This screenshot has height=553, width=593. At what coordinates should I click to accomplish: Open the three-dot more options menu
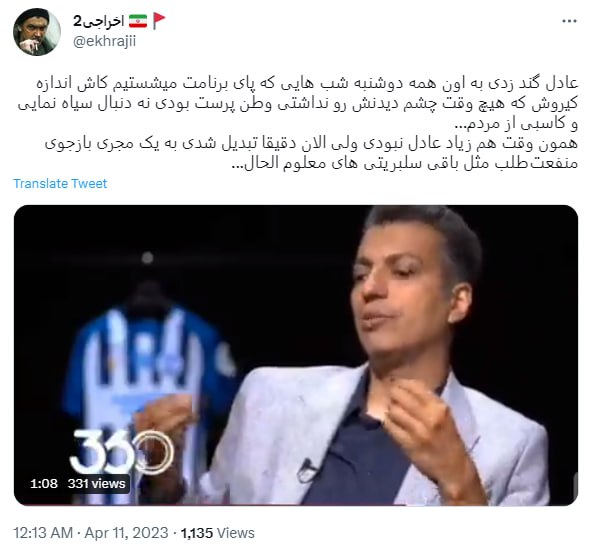[569, 21]
